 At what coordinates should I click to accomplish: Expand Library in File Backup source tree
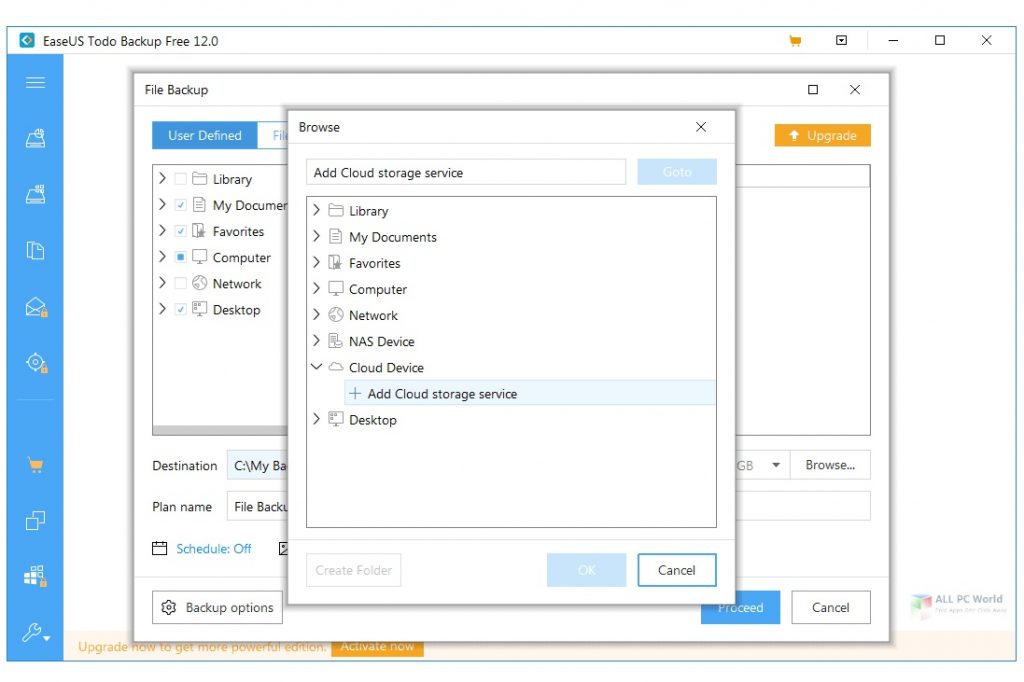coord(163,178)
